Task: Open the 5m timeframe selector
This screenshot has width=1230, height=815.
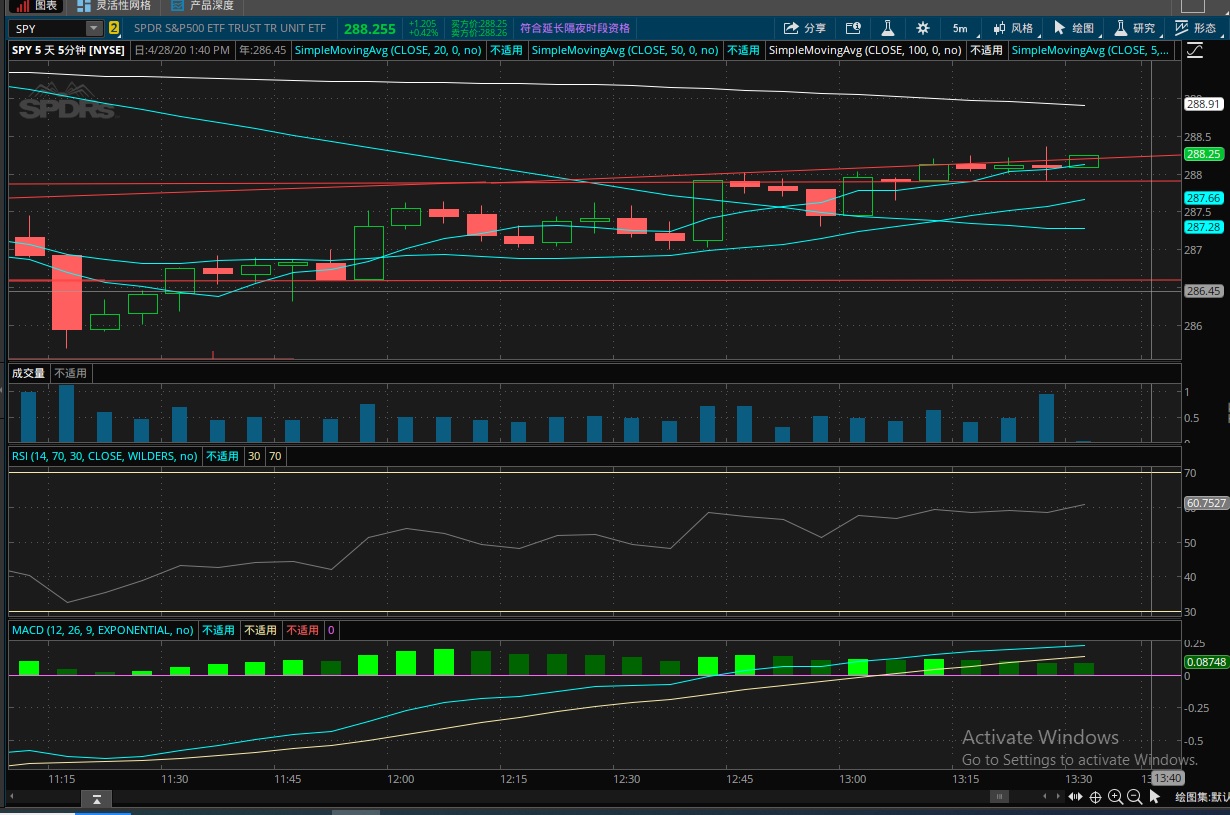Action: coord(959,28)
